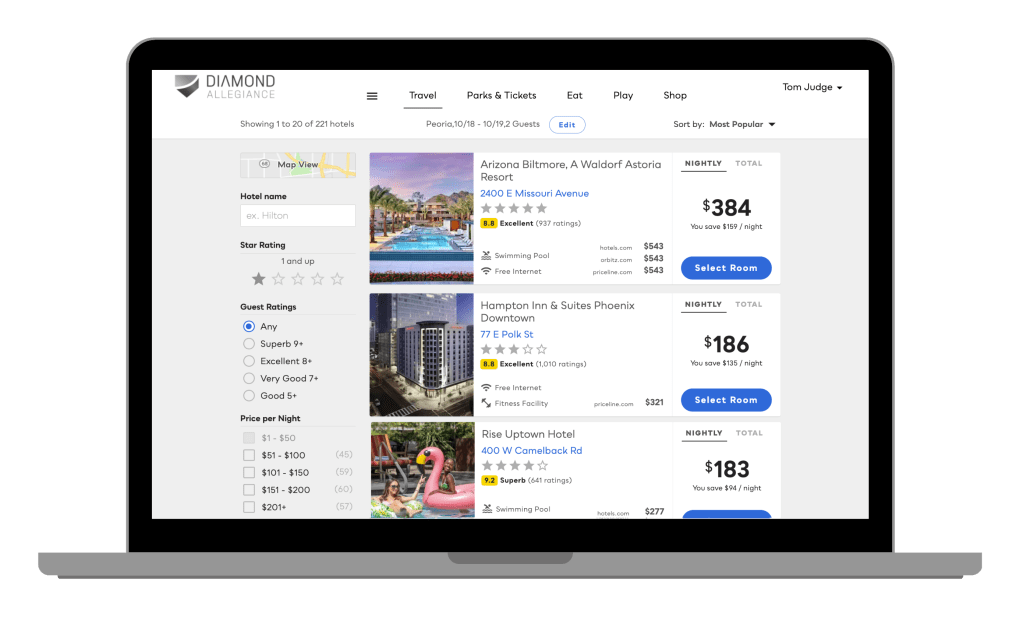Click the "You save $94 / night" text

point(727,488)
